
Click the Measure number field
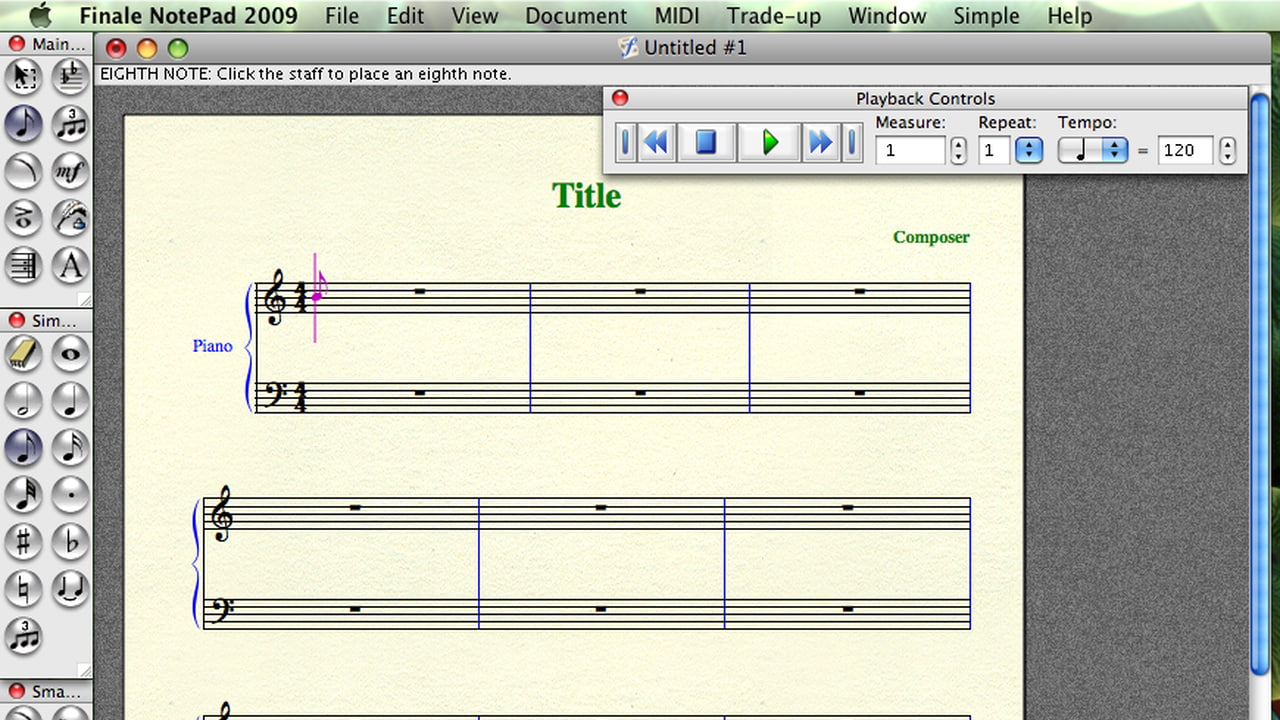910,151
